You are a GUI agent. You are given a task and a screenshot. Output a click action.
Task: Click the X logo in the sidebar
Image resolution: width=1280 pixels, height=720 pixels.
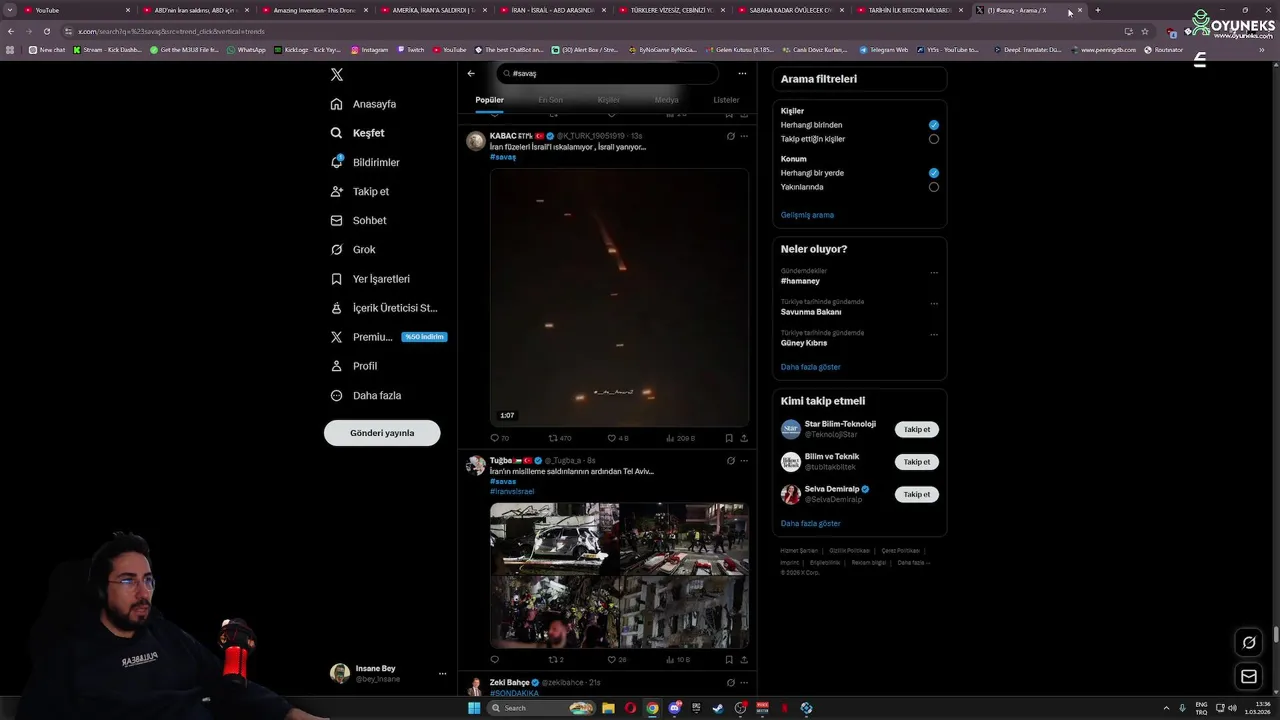(337, 75)
